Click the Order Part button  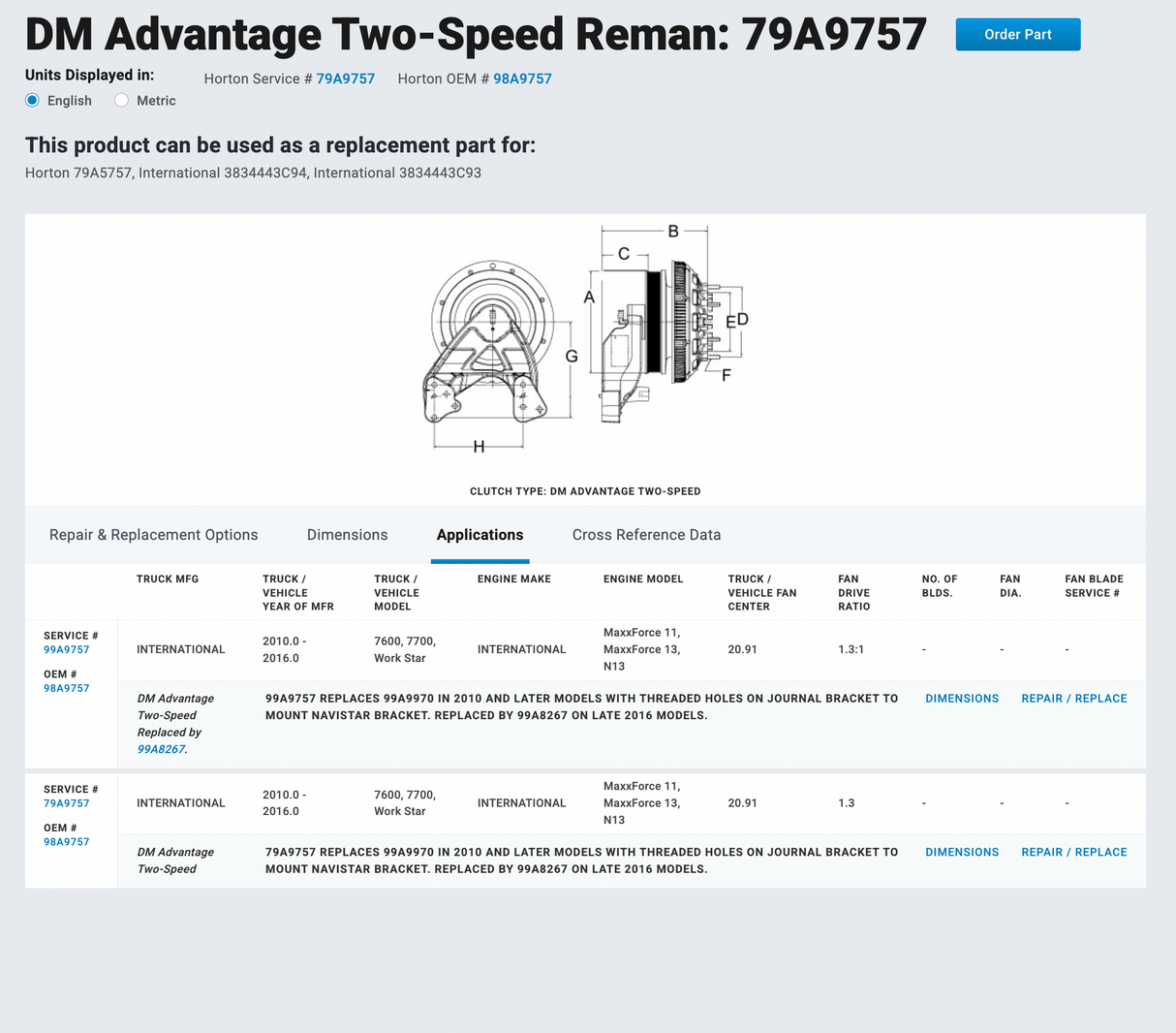1017,34
